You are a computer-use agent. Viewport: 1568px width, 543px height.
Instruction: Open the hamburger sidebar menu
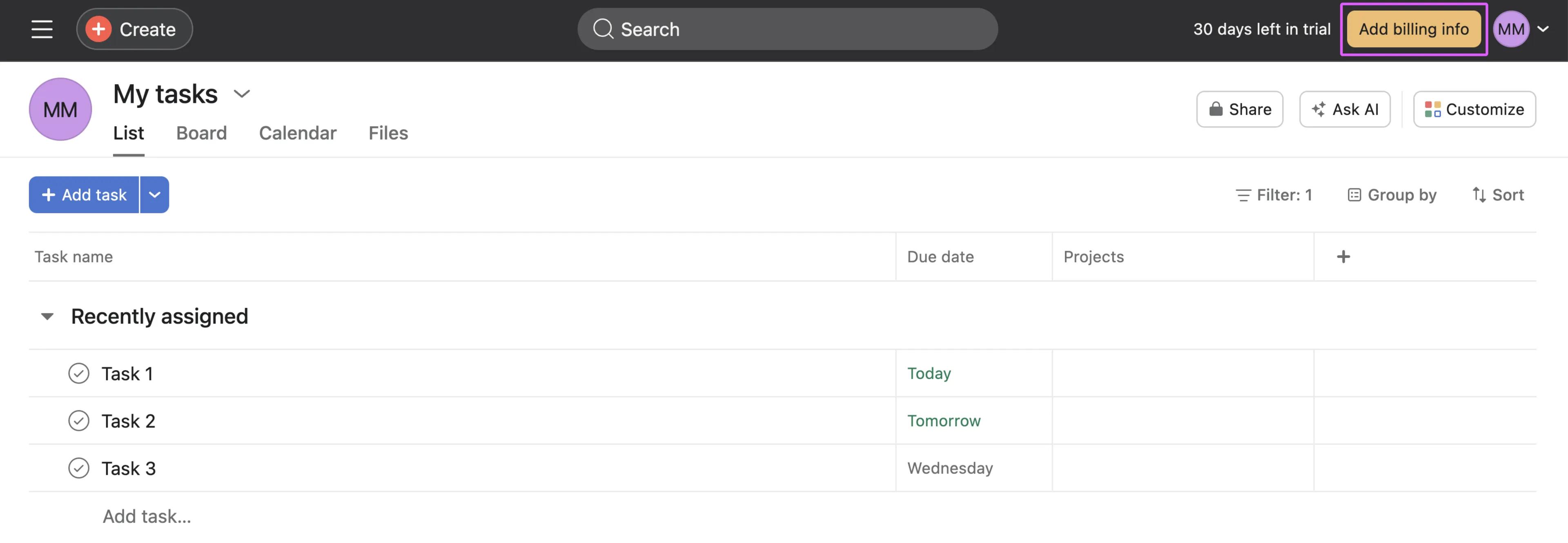(x=42, y=29)
